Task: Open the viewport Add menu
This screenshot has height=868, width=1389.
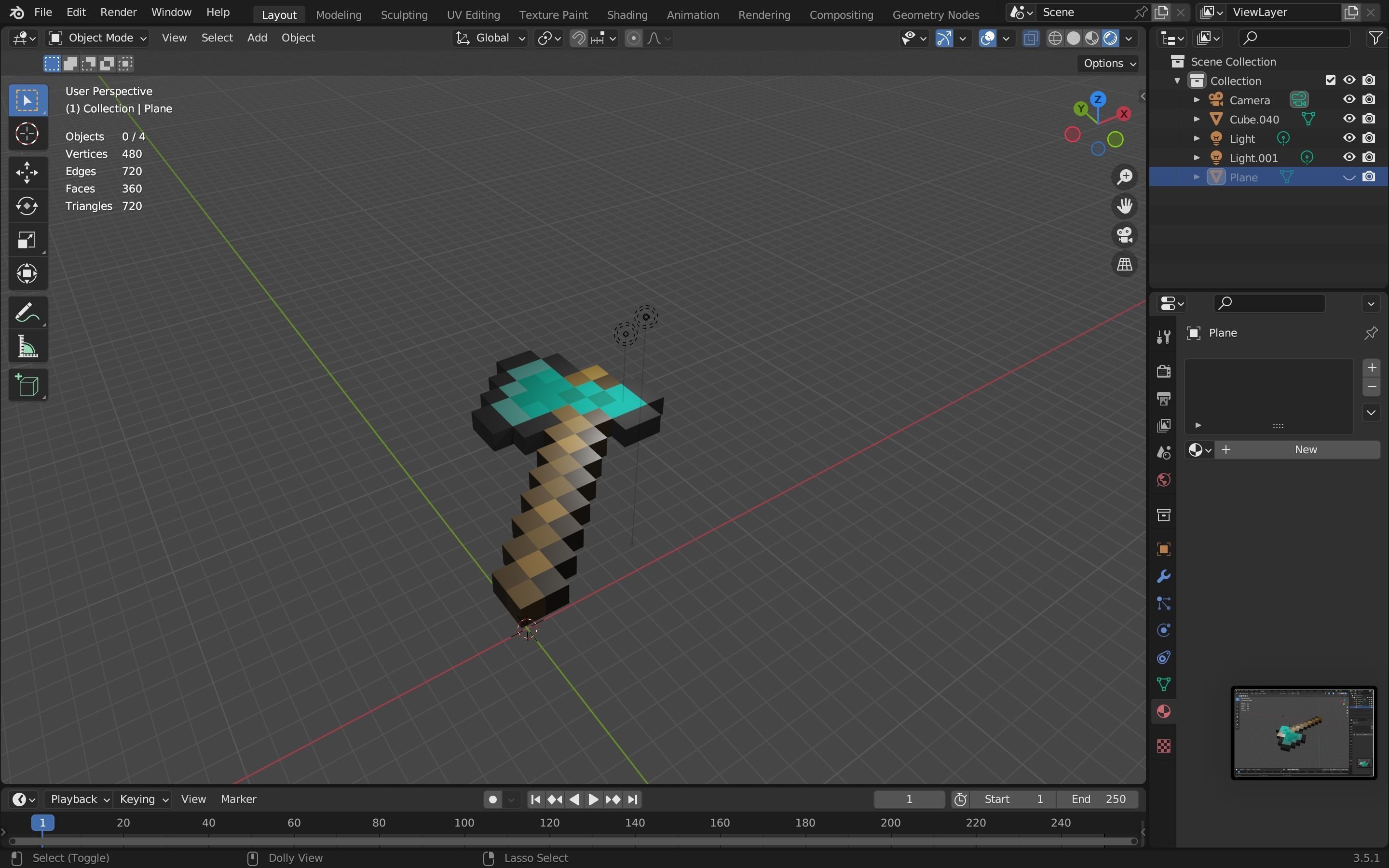Action: [x=257, y=38]
